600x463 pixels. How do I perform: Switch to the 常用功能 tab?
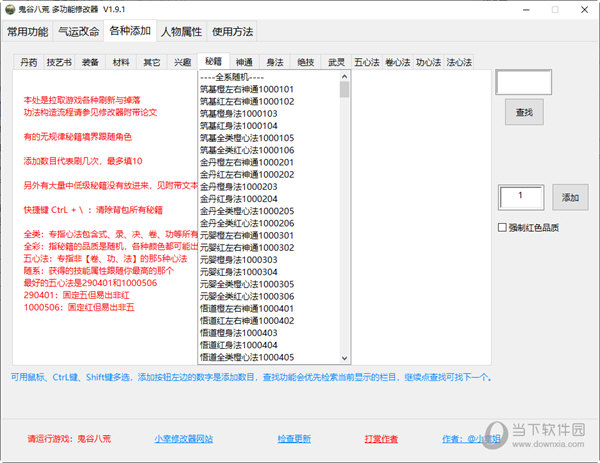27,31
